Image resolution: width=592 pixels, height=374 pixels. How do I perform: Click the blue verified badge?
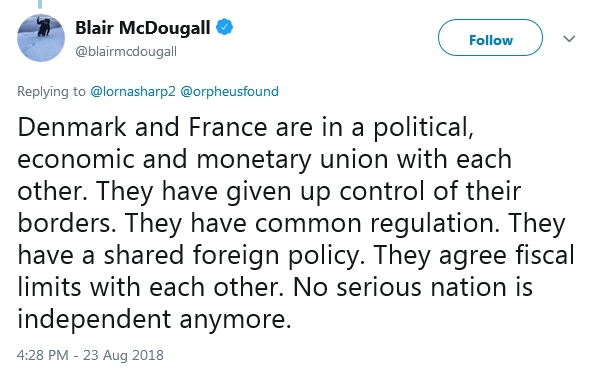[x=224, y=27]
